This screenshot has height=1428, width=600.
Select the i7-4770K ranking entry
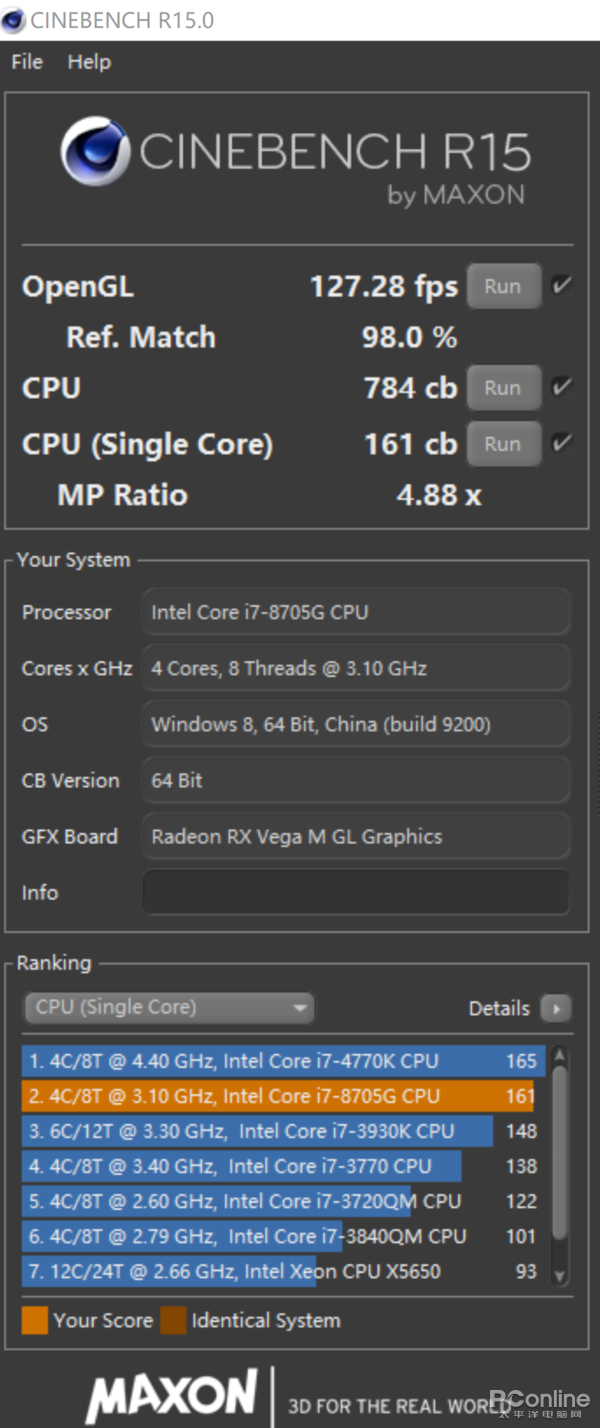(x=283, y=1061)
